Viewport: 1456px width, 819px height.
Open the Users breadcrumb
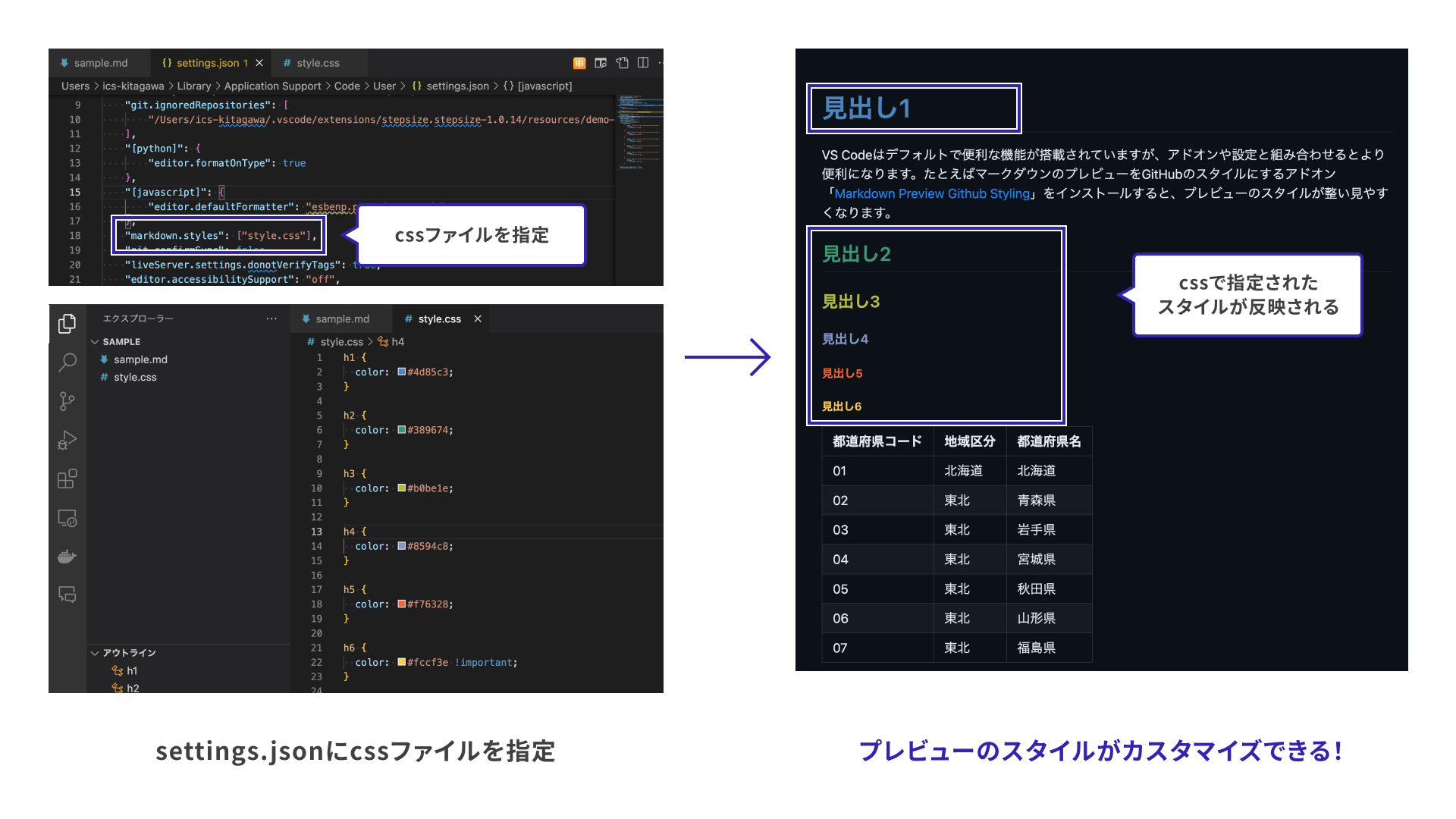tap(75, 86)
